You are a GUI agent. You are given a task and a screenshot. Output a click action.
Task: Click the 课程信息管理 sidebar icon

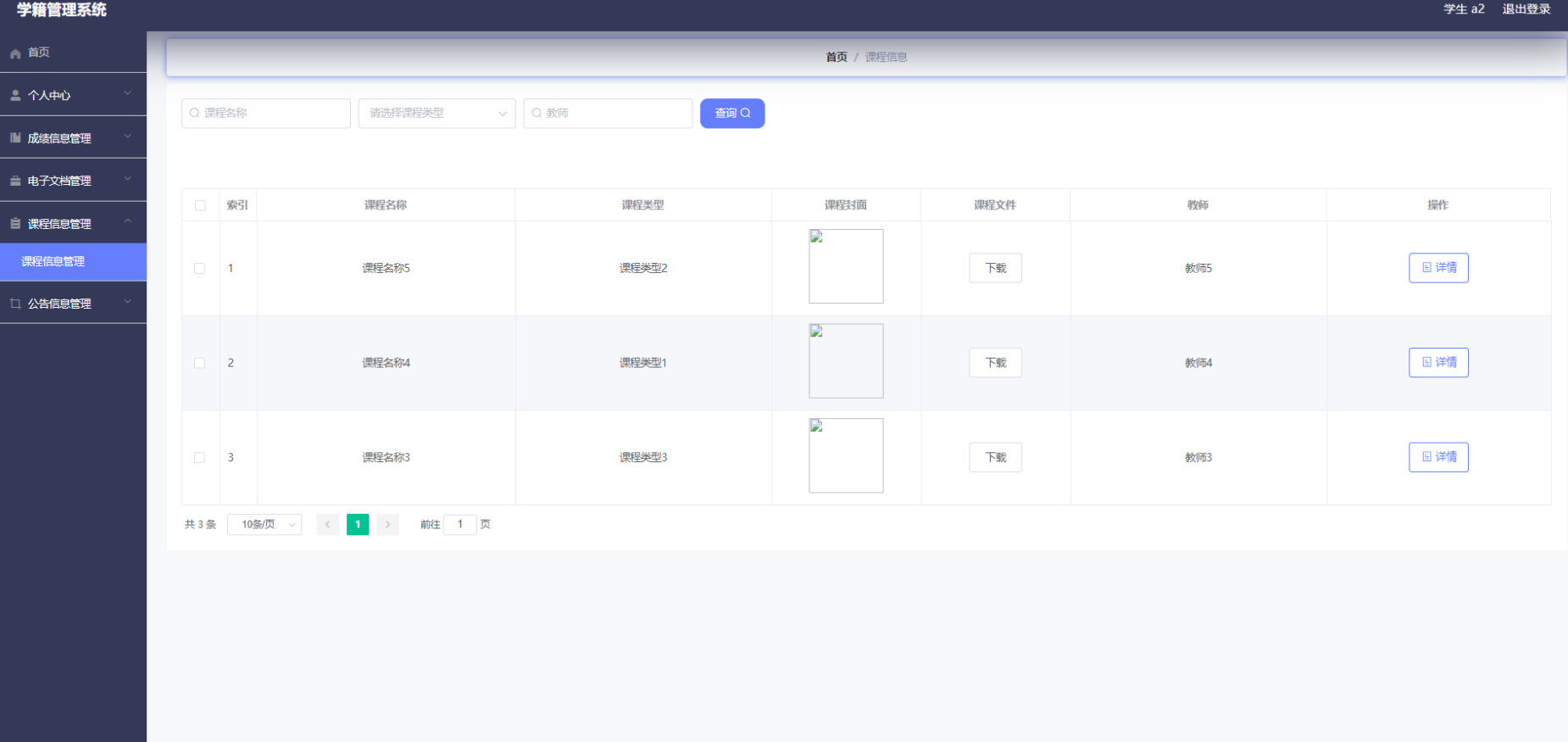tap(15, 224)
